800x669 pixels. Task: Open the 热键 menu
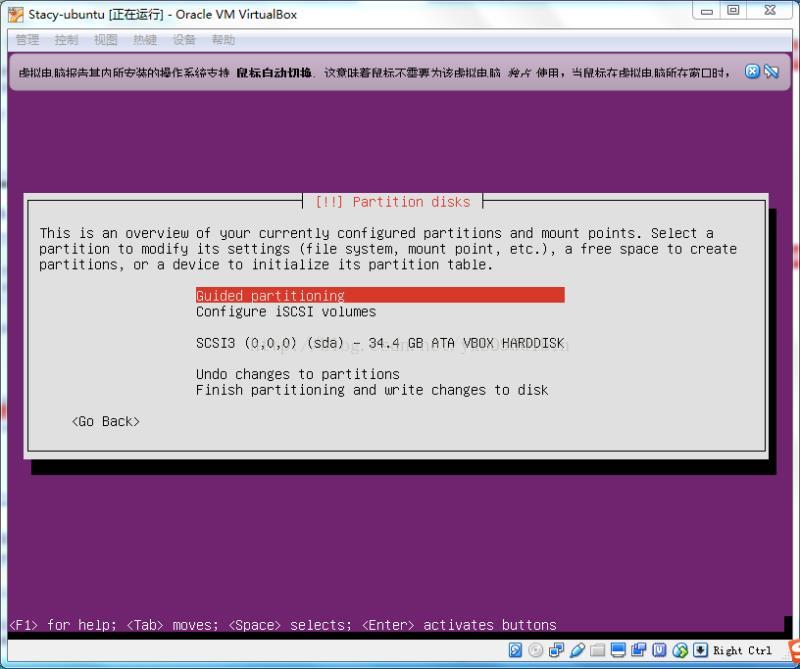pos(145,40)
